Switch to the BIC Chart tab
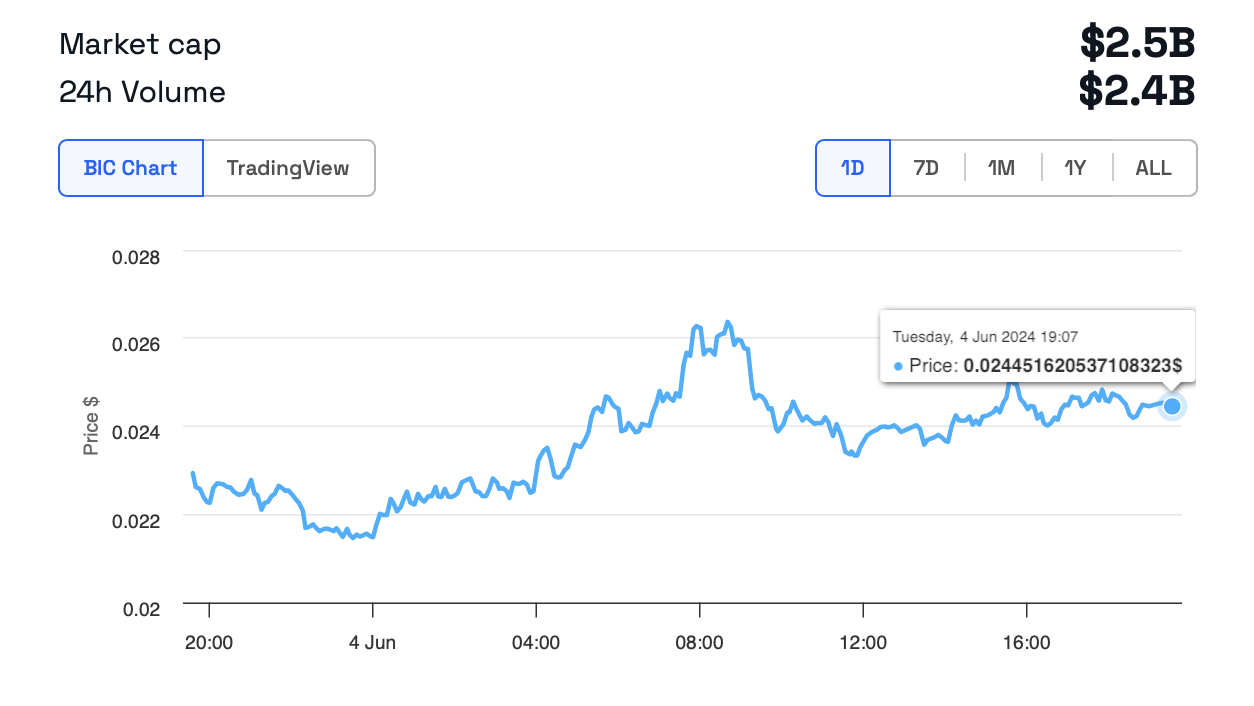The height and width of the screenshot is (706, 1254). click(131, 168)
